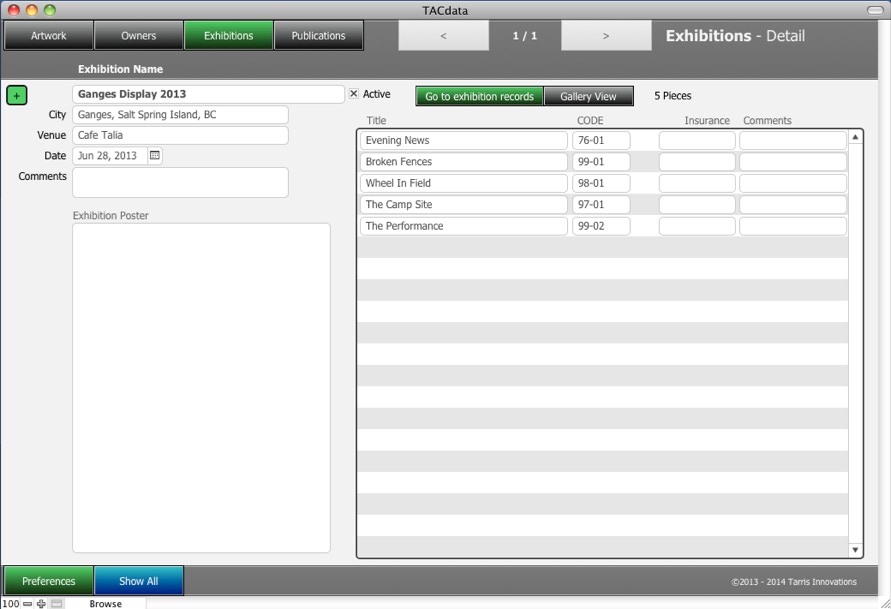Image resolution: width=891 pixels, height=609 pixels.
Task: Open the Owners tab
Action: click(x=139, y=36)
